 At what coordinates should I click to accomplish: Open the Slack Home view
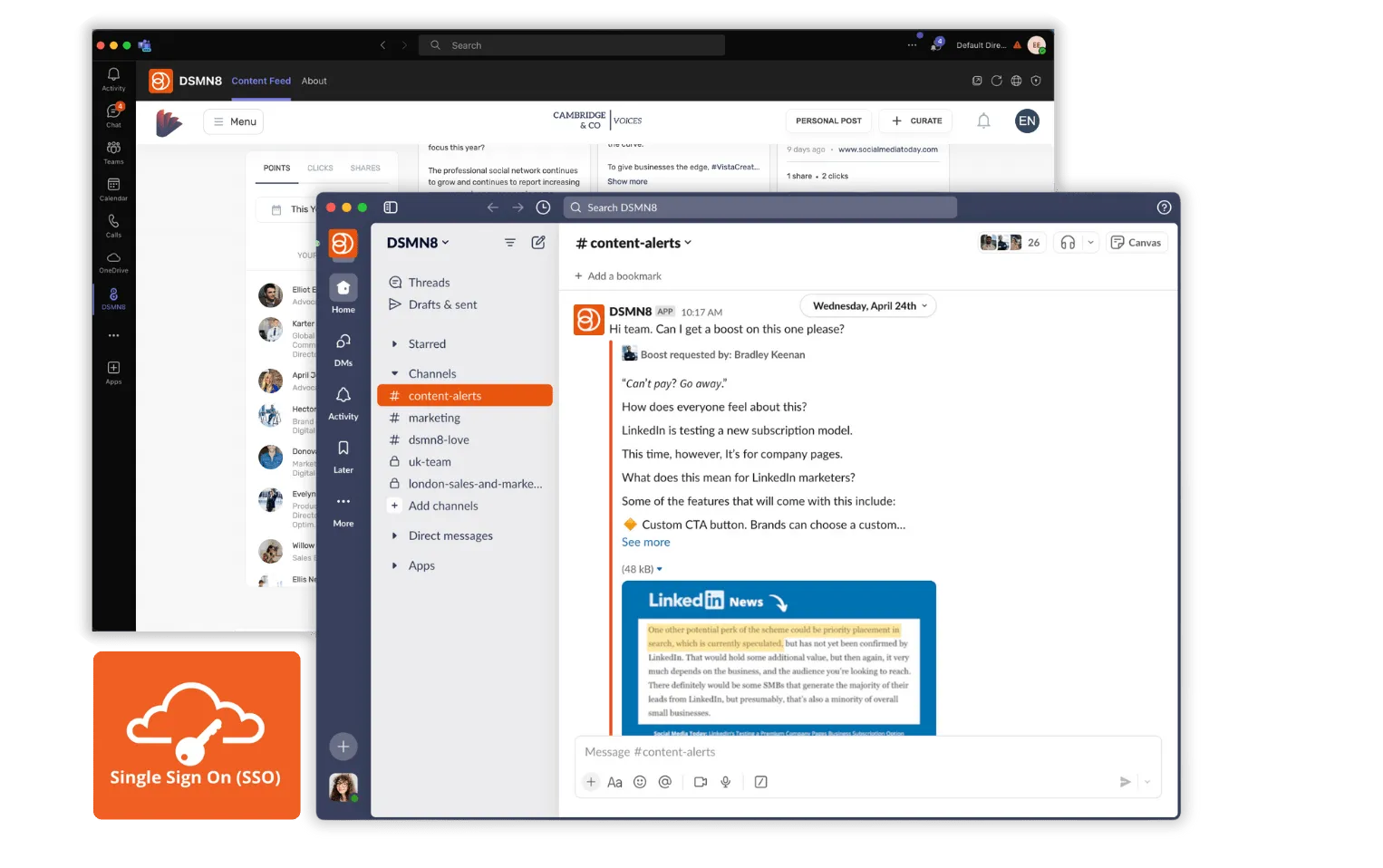(343, 294)
